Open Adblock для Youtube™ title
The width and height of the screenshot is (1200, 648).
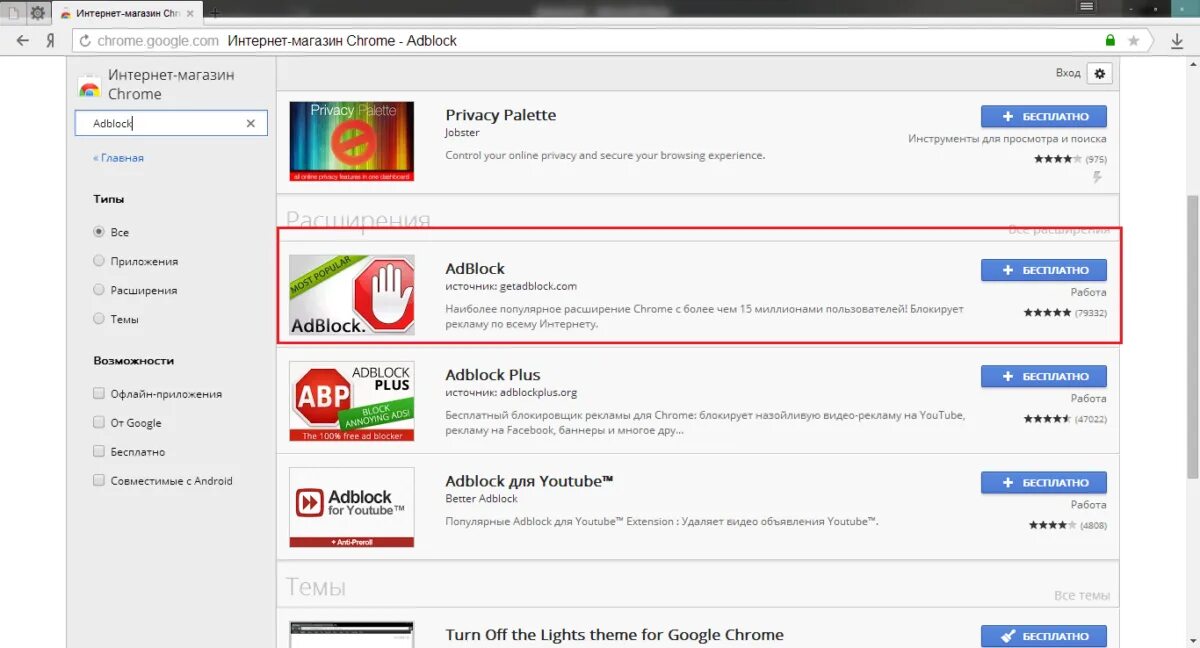point(529,481)
